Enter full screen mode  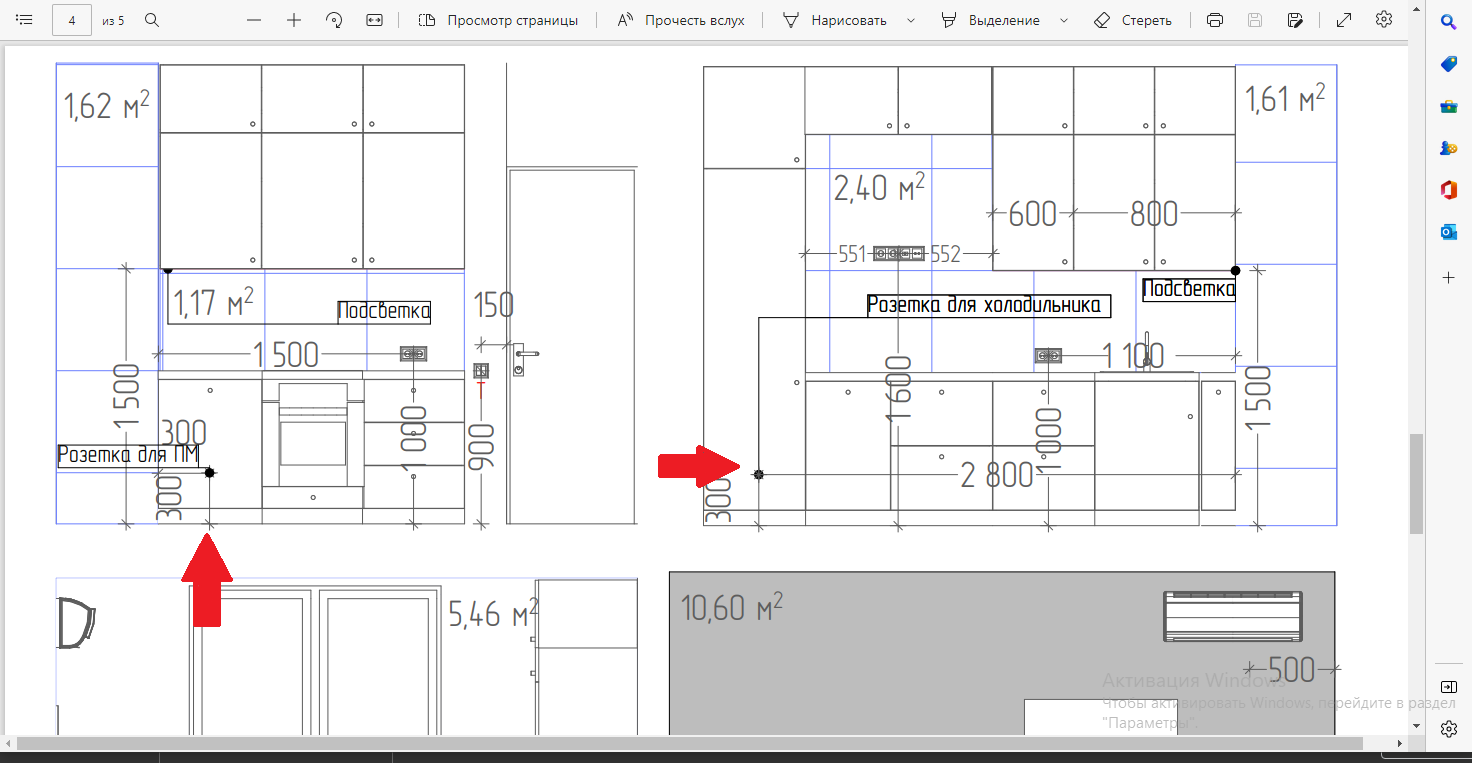[1344, 20]
